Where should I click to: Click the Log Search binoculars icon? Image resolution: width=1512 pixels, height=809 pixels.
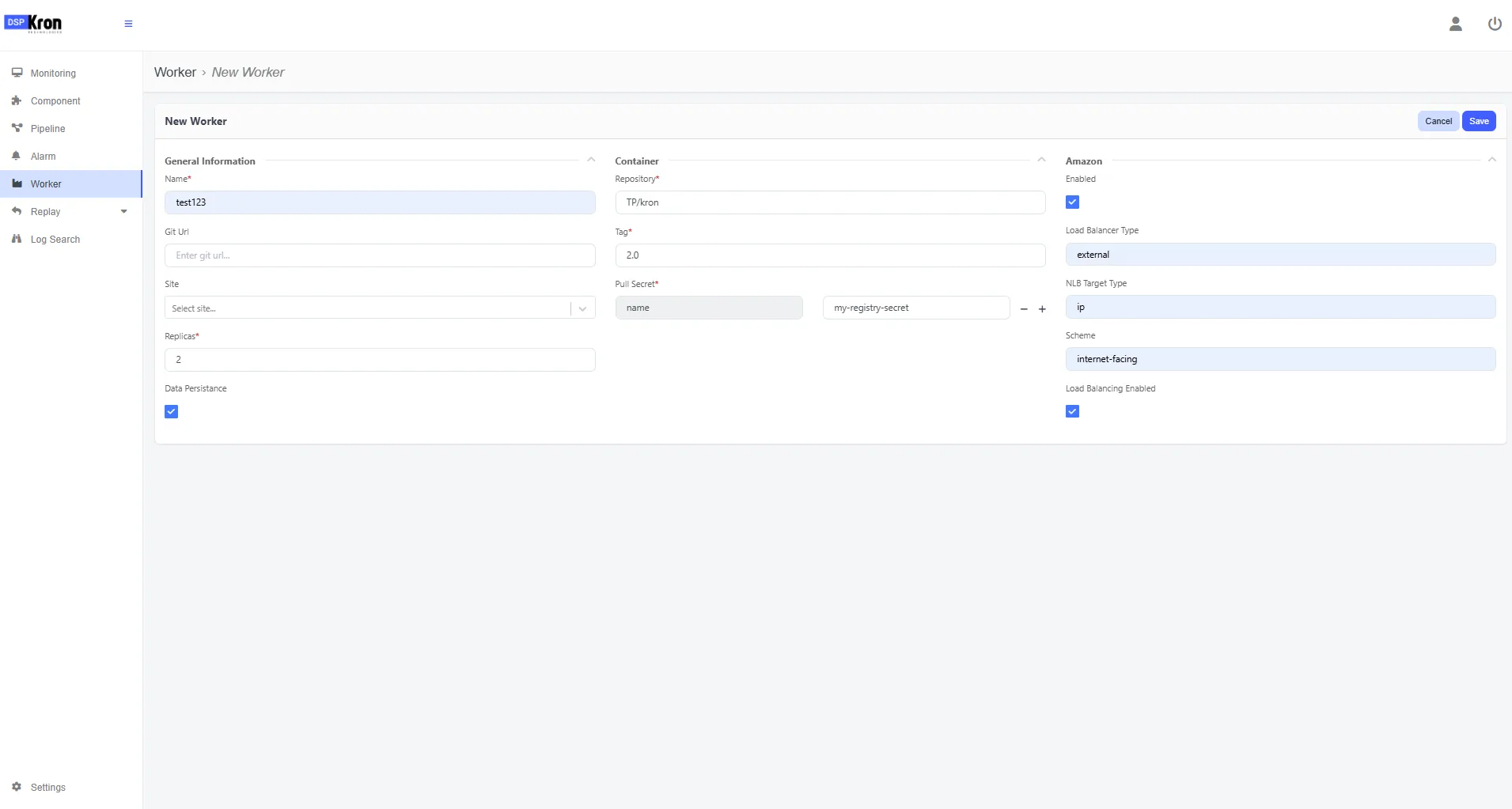17,239
